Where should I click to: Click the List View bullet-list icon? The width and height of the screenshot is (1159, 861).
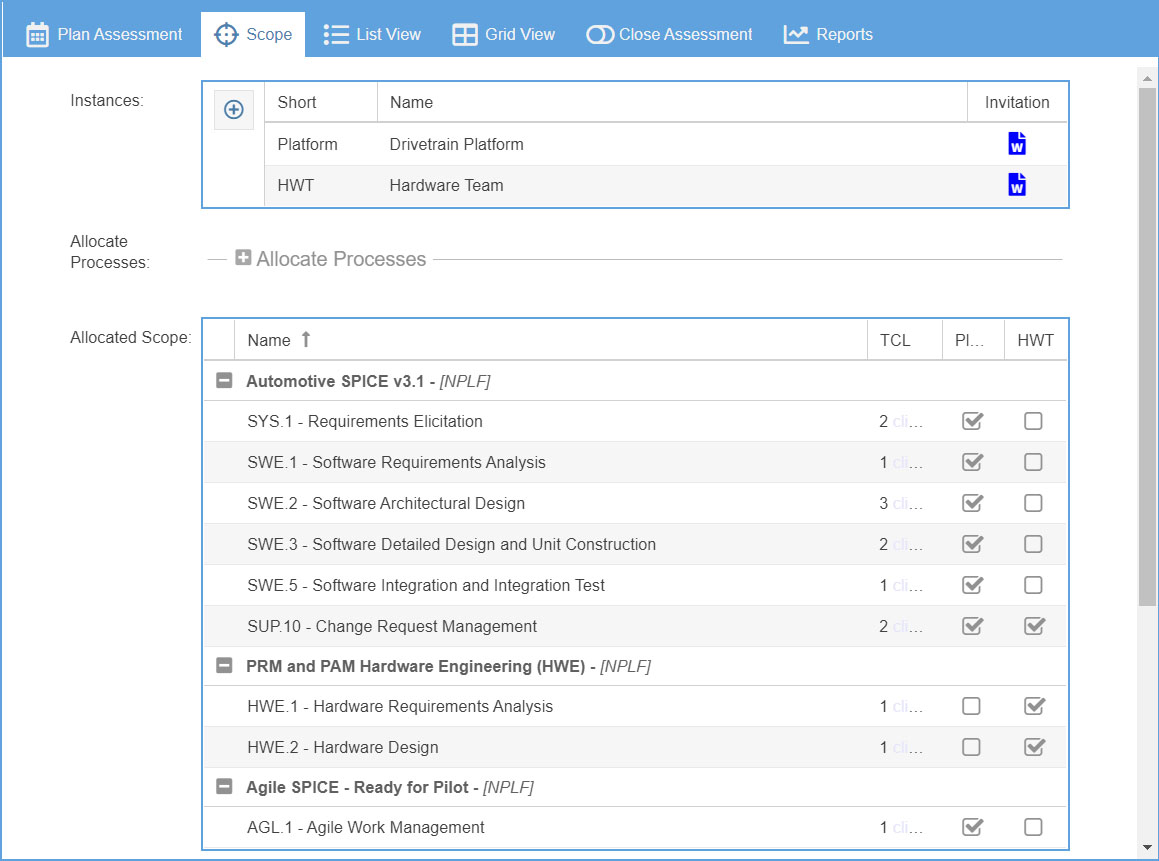(336, 35)
